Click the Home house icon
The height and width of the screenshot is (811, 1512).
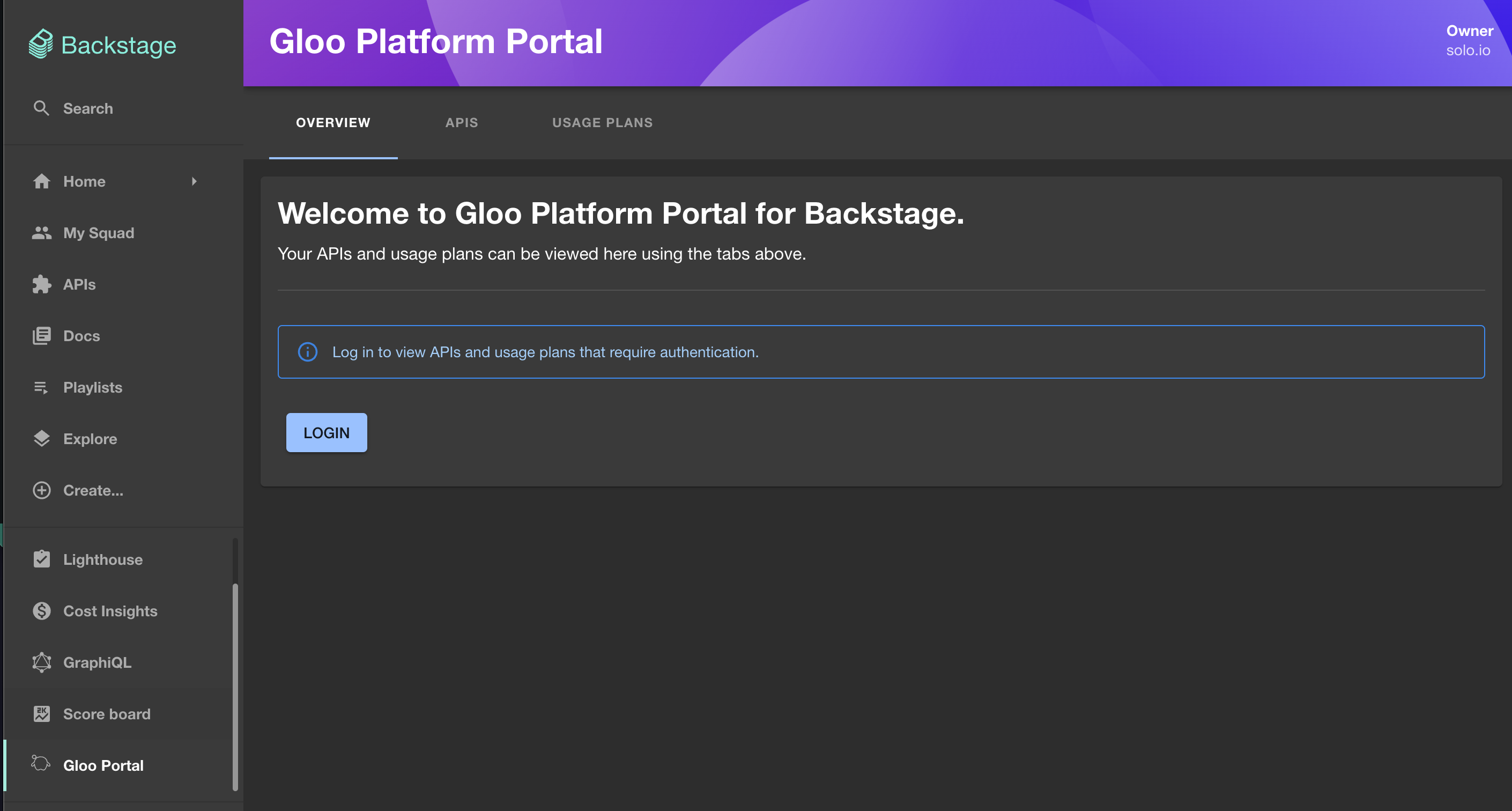pyautogui.click(x=41, y=181)
